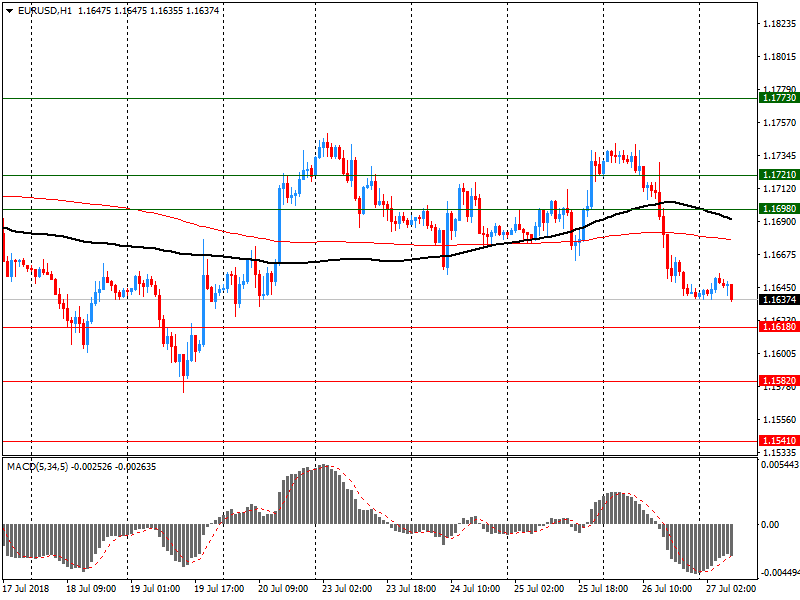Image resolution: width=800 pixels, height=600 pixels.
Task: Select the green 1.17730 price level label
Action: [x=779, y=98]
